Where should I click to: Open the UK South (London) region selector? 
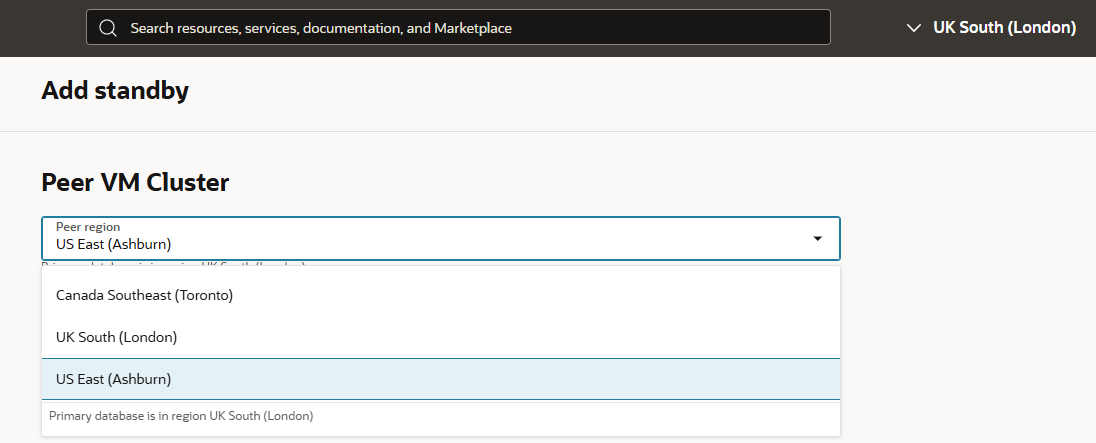click(1003, 28)
